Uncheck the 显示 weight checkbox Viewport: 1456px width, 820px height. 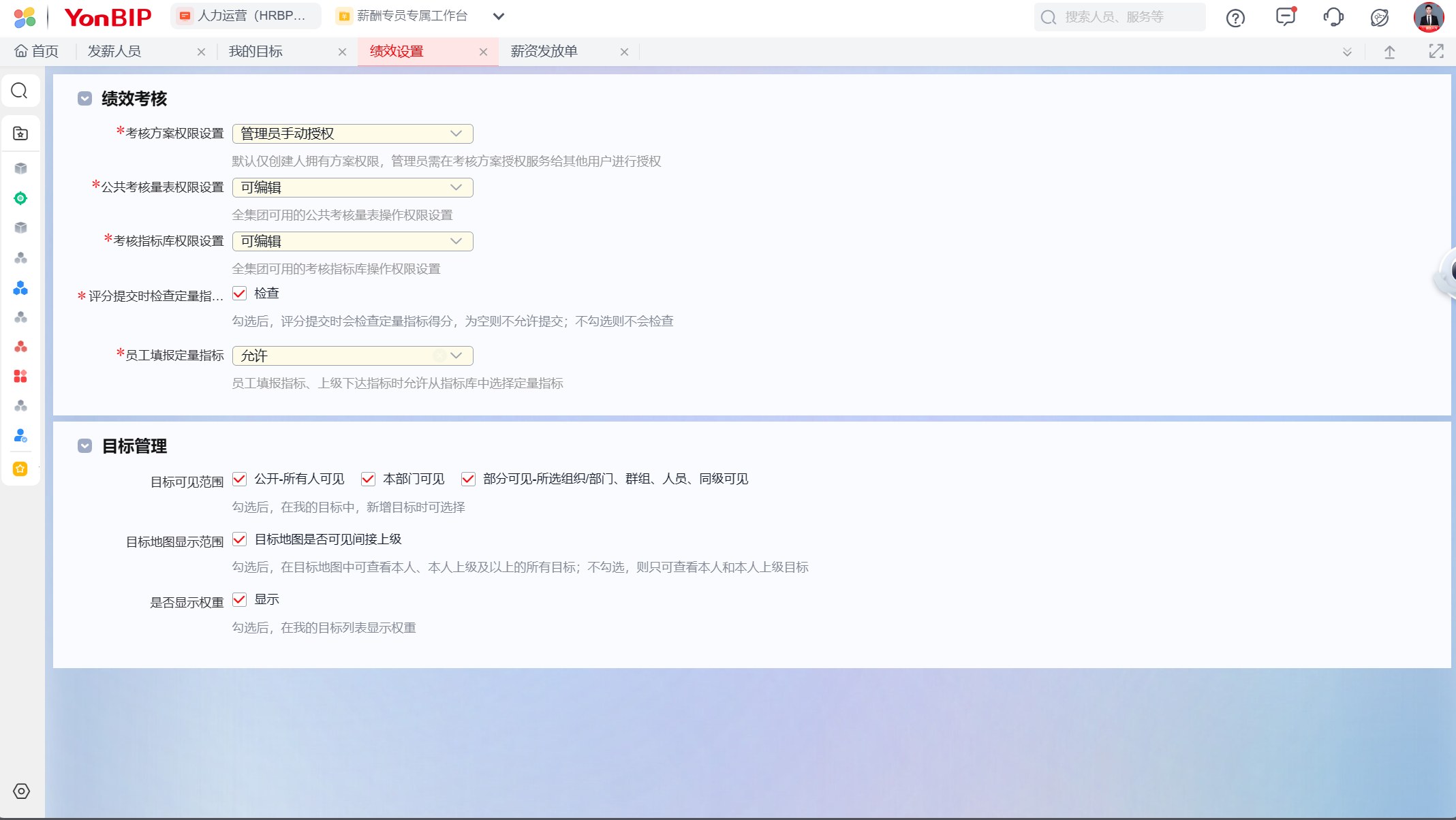(x=239, y=600)
